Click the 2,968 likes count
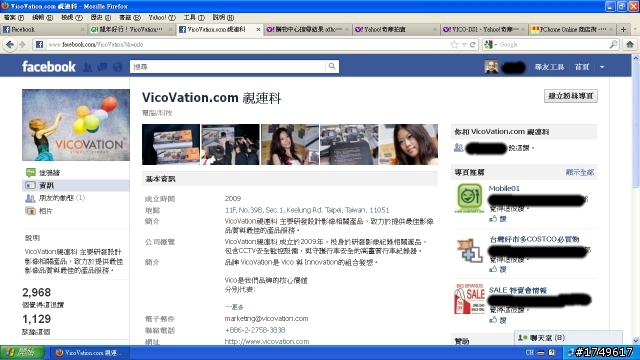Viewport: 640px width, 360px height. 37,292
